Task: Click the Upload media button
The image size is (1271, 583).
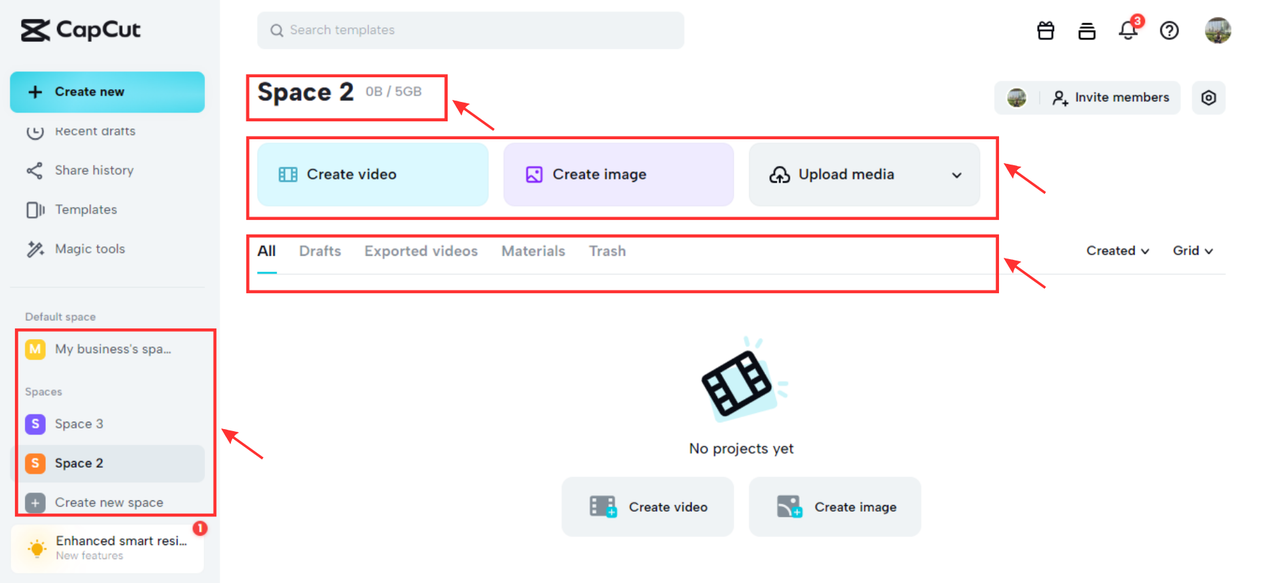Action: click(864, 174)
